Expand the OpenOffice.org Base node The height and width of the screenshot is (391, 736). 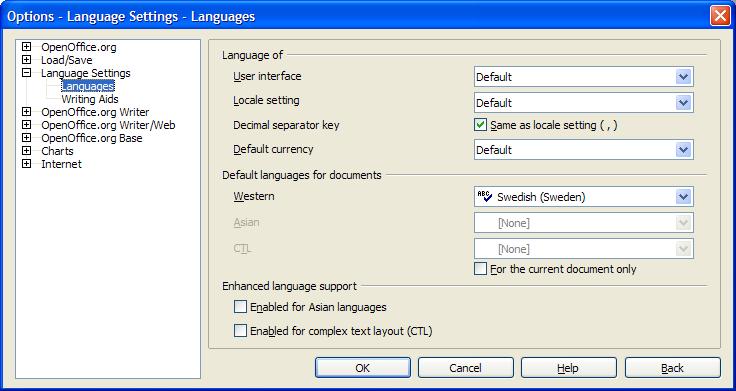26,138
